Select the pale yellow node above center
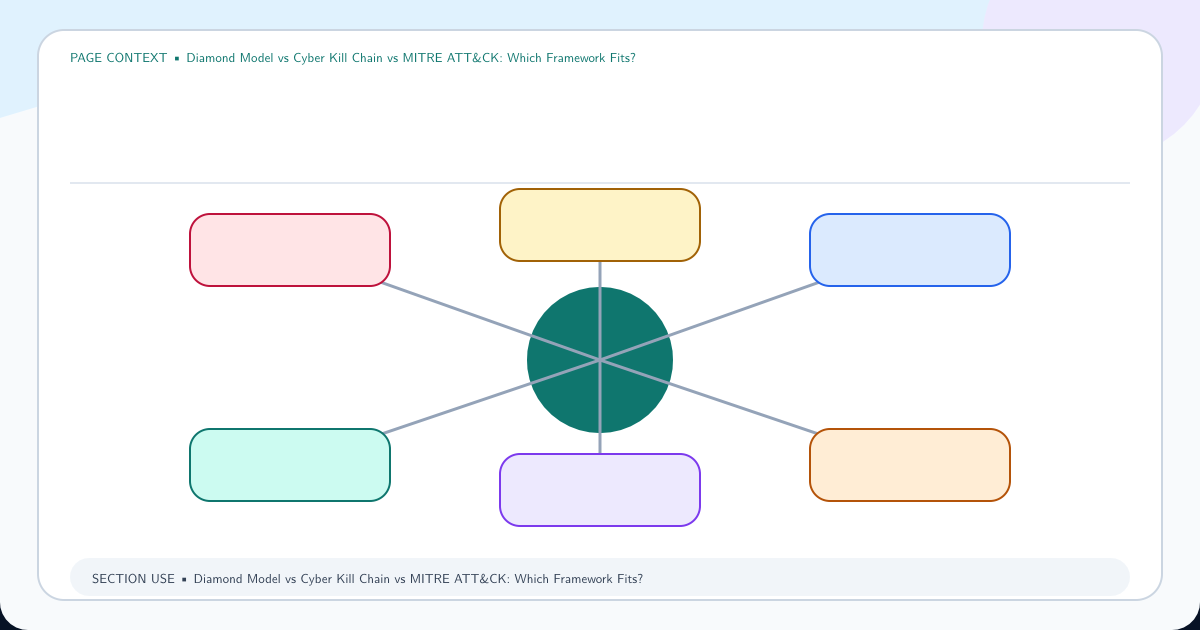 [600, 225]
